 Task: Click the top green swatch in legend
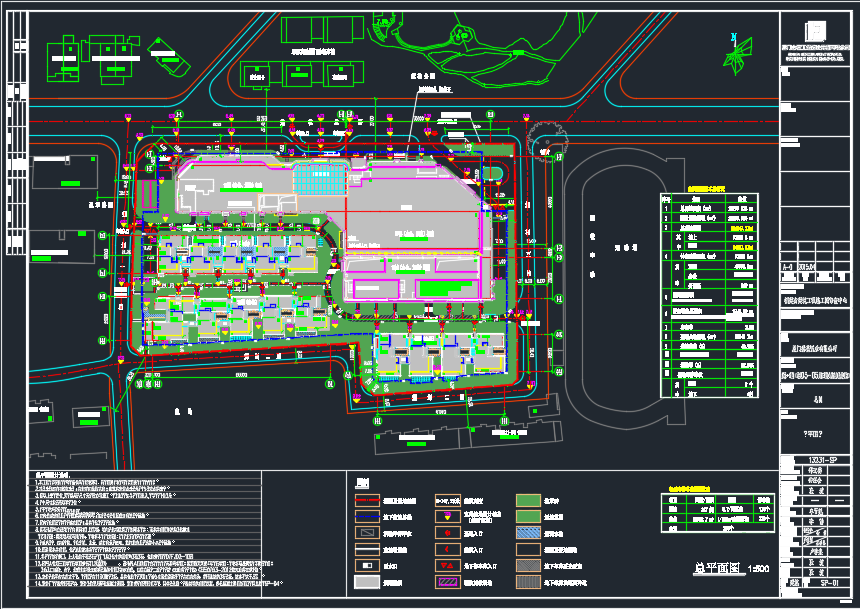coord(529,499)
